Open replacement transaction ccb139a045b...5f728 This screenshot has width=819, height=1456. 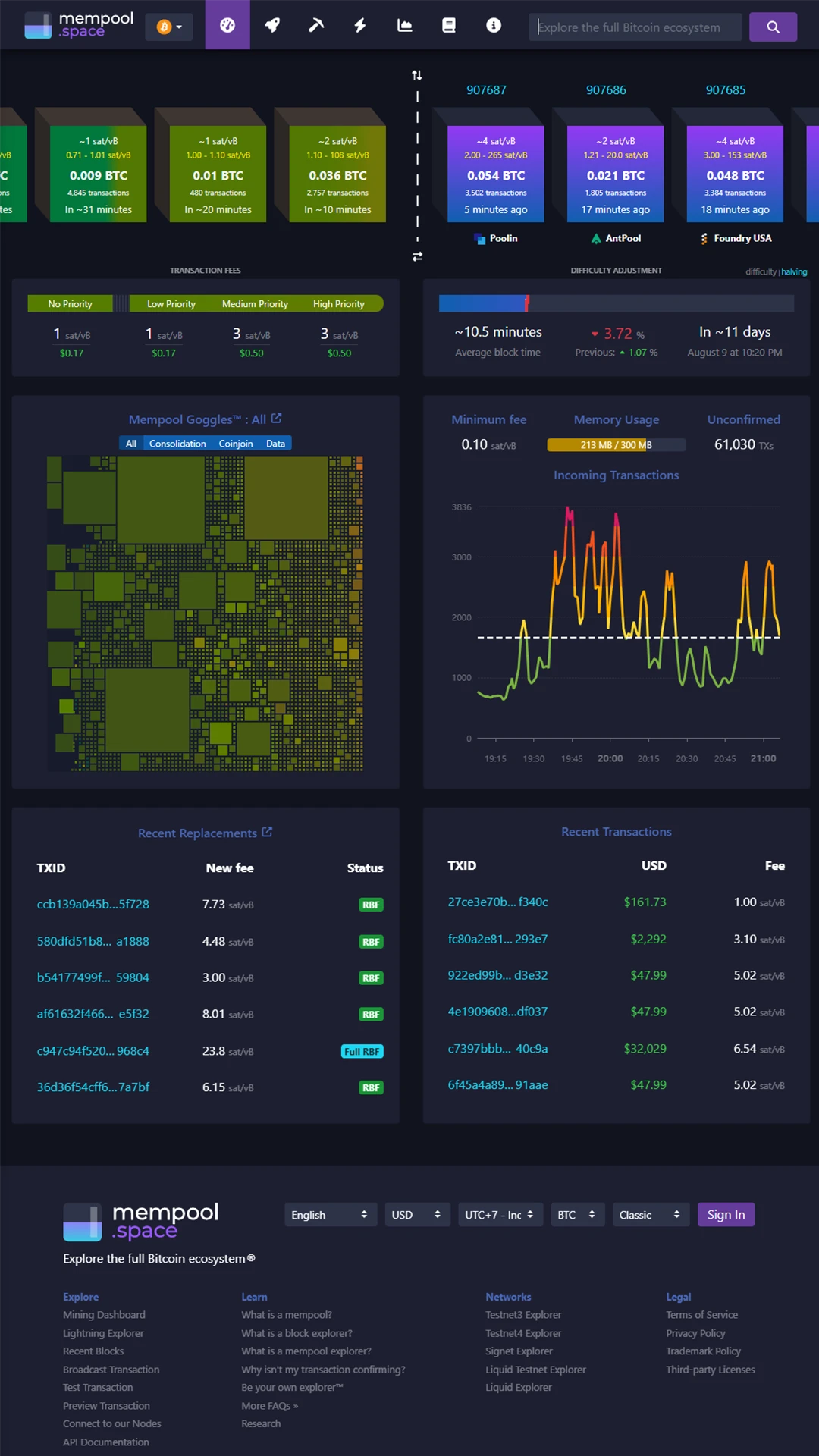93,905
